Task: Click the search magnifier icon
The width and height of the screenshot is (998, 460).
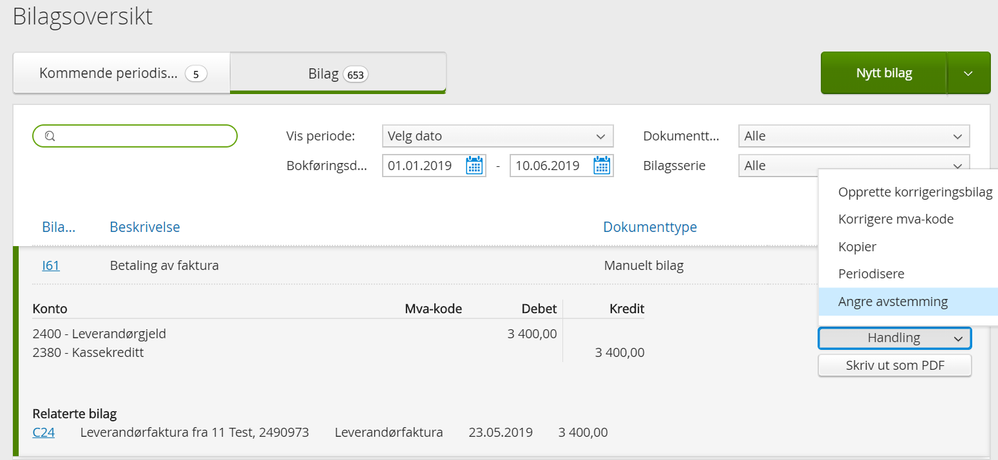Action: pos(51,136)
